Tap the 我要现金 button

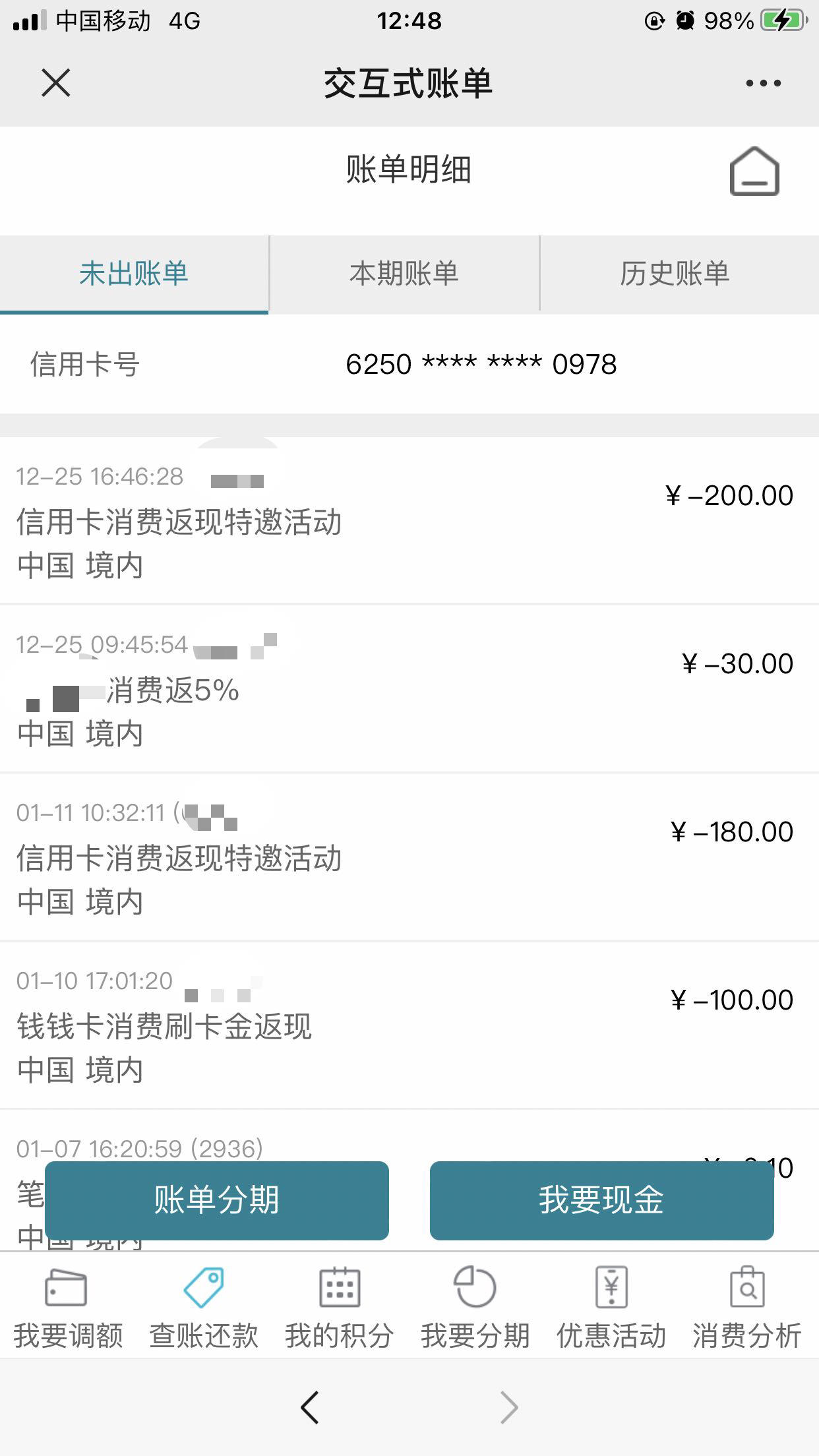click(x=601, y=1200)
